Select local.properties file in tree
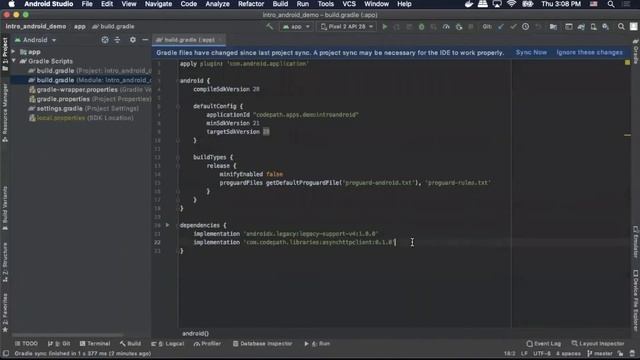Image resolution: width=640 pixels, height=360 pixels. click(x=81, y=118)
